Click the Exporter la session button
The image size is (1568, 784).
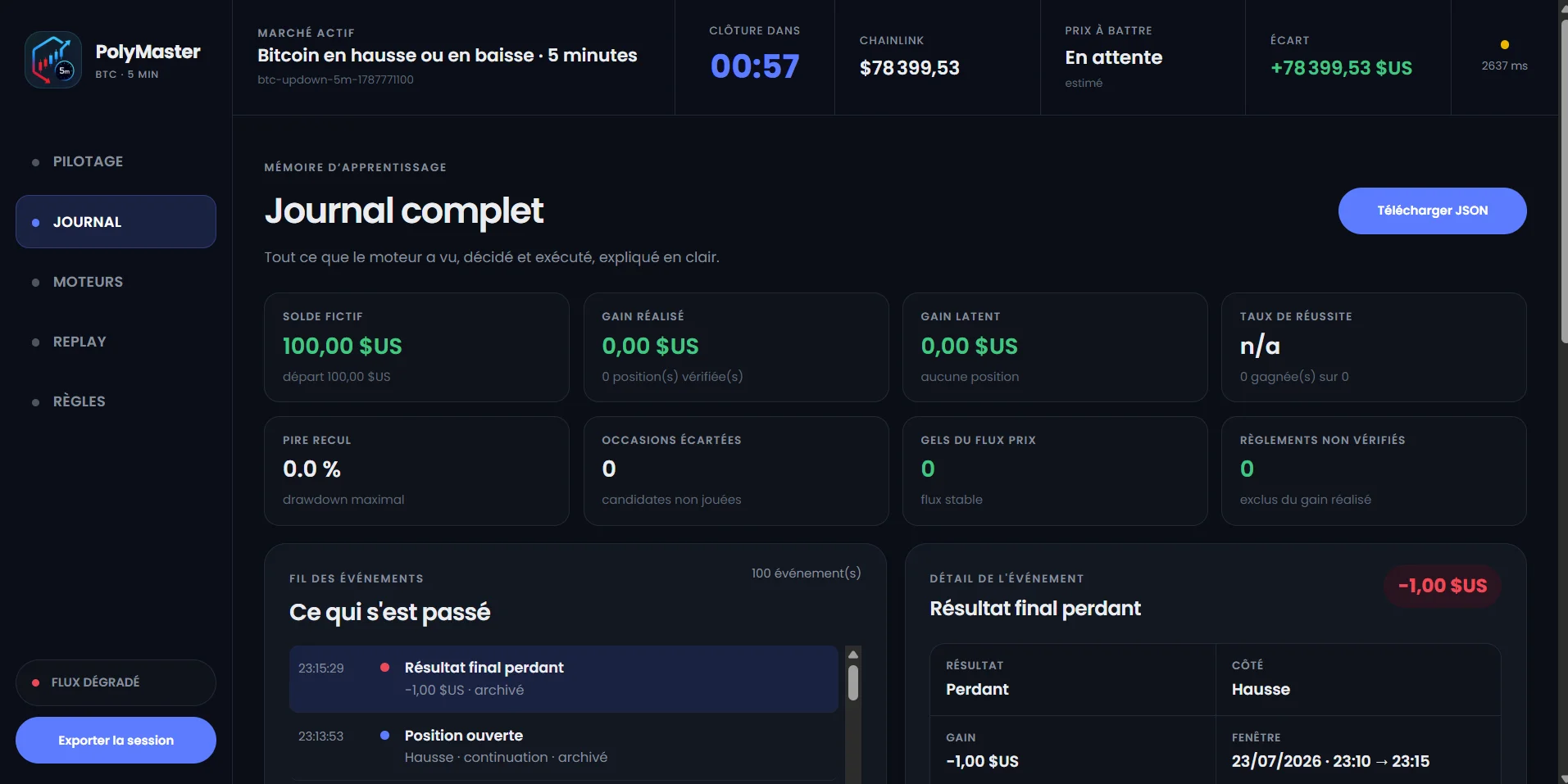pyautogui.click(x=116, y=740)
